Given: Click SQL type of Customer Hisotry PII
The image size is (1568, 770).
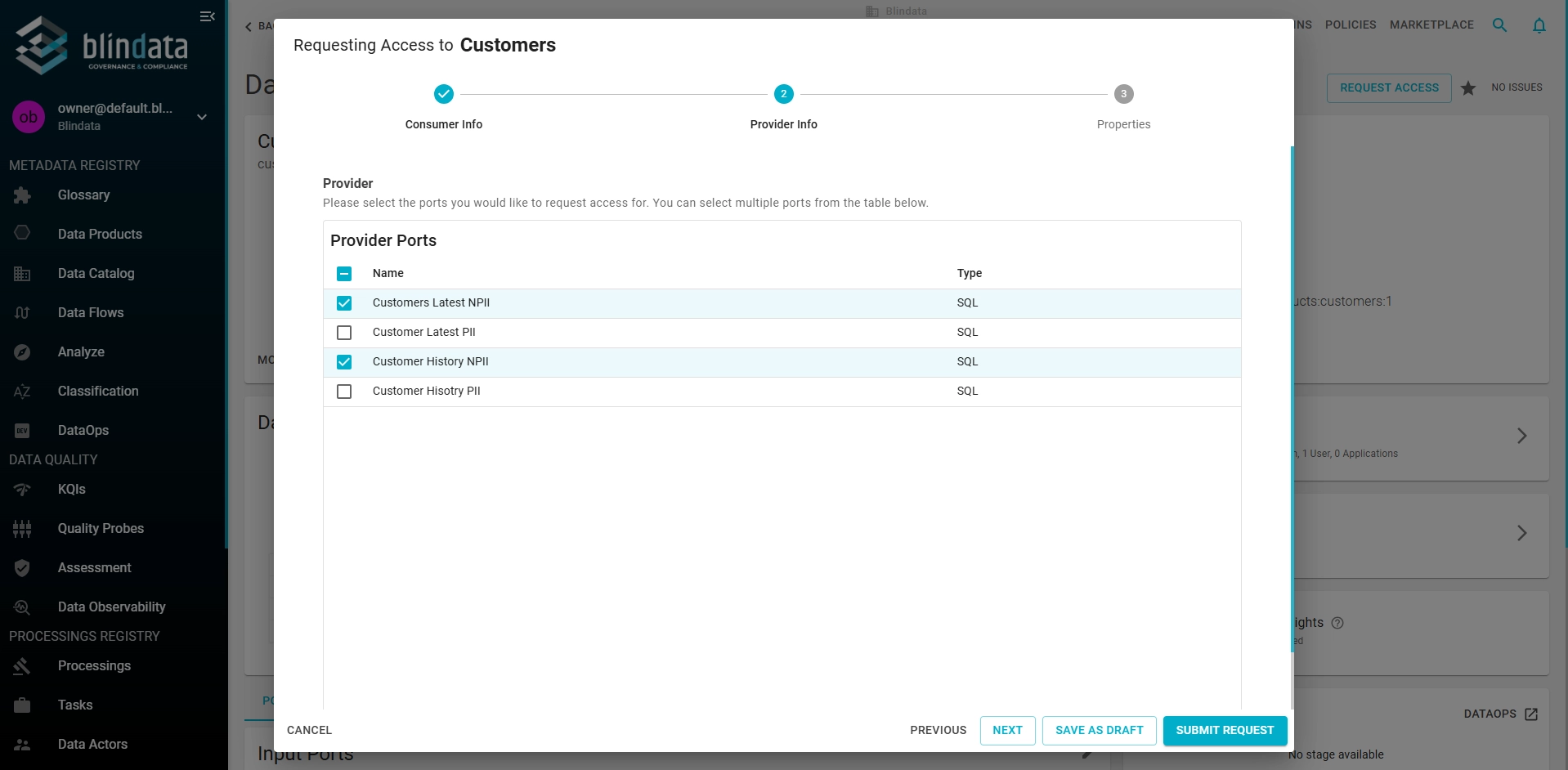Looking at the screenshot, I should (967, 391).
